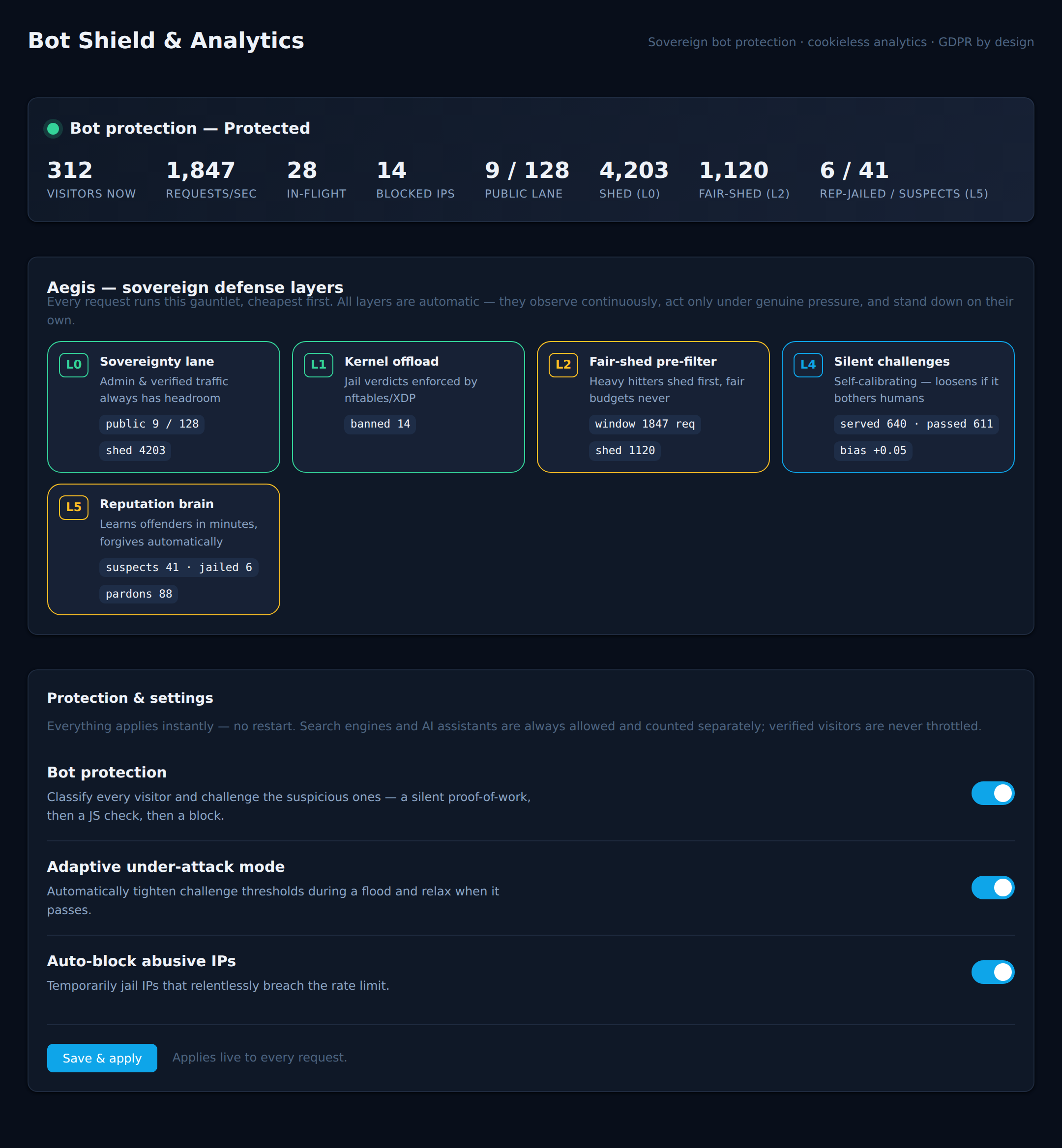This screenshot has height=1148, width=1062.
Task: Select the 312 Visitors Now value
Action: tap(69, 170)
